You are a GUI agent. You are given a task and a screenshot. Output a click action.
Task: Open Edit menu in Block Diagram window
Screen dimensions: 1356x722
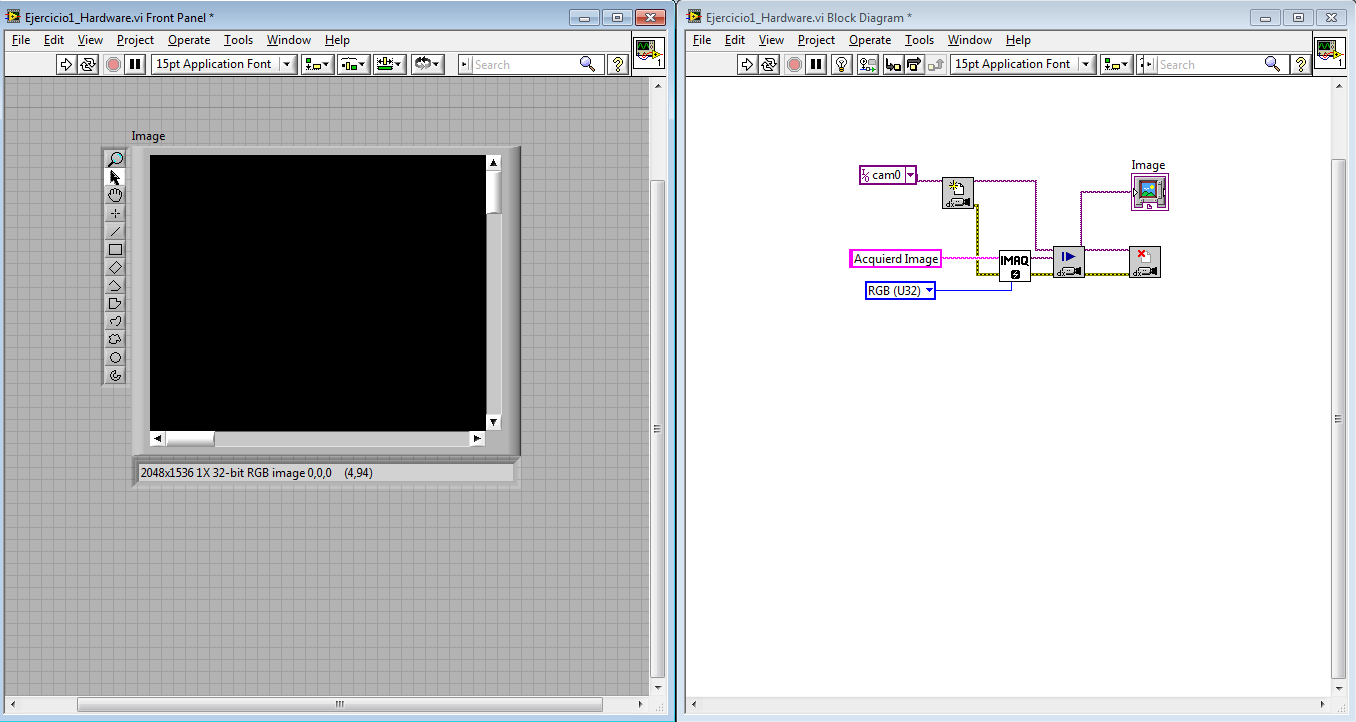(x=735, y=40)
